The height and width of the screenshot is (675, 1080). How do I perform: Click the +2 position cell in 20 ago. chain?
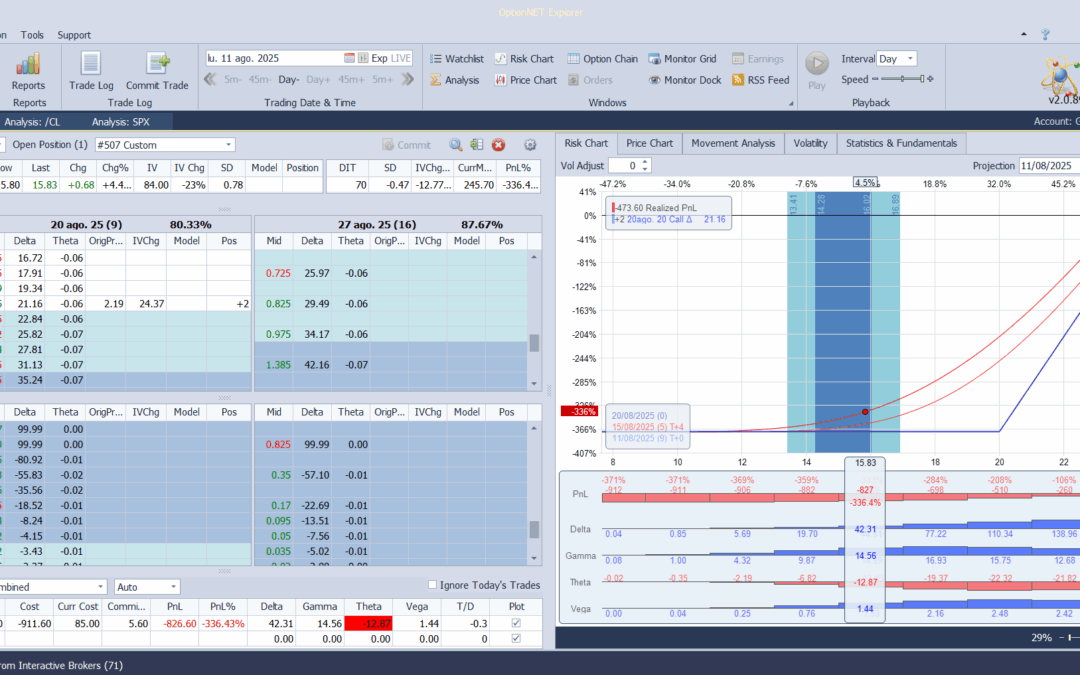point(229,304)
